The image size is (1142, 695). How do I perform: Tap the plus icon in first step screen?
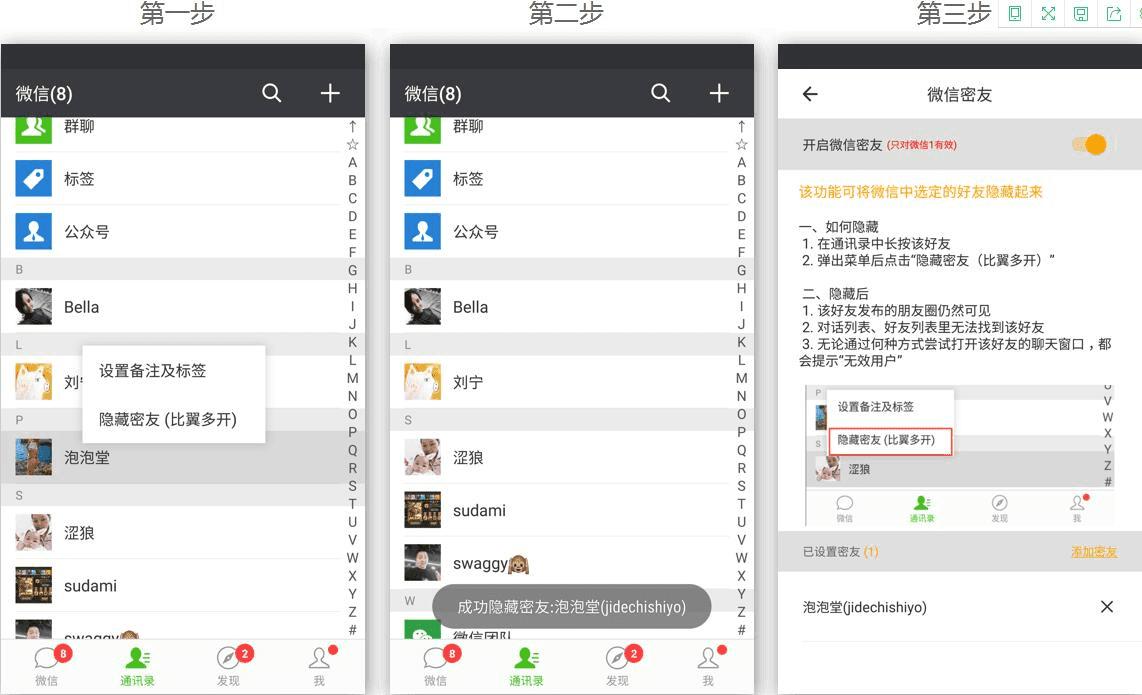[x=330, y=93]
